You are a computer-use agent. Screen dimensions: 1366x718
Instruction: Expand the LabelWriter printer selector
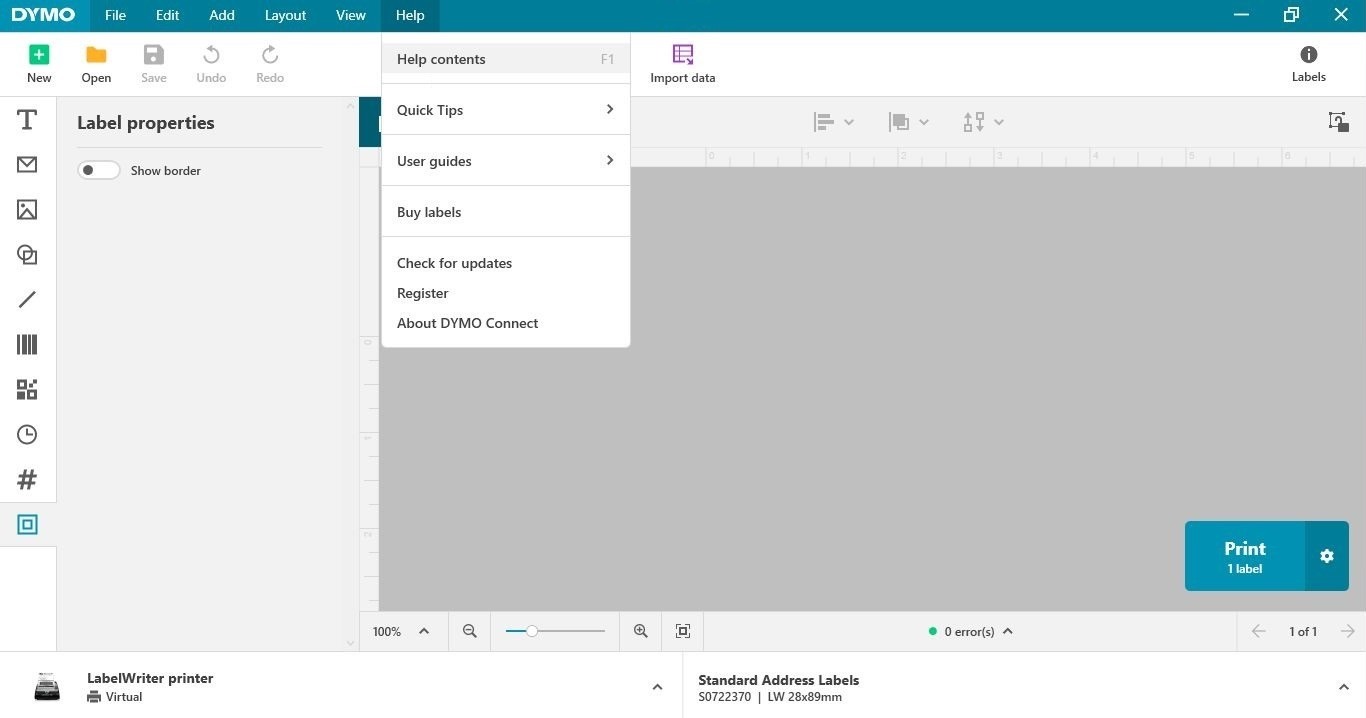656,687
